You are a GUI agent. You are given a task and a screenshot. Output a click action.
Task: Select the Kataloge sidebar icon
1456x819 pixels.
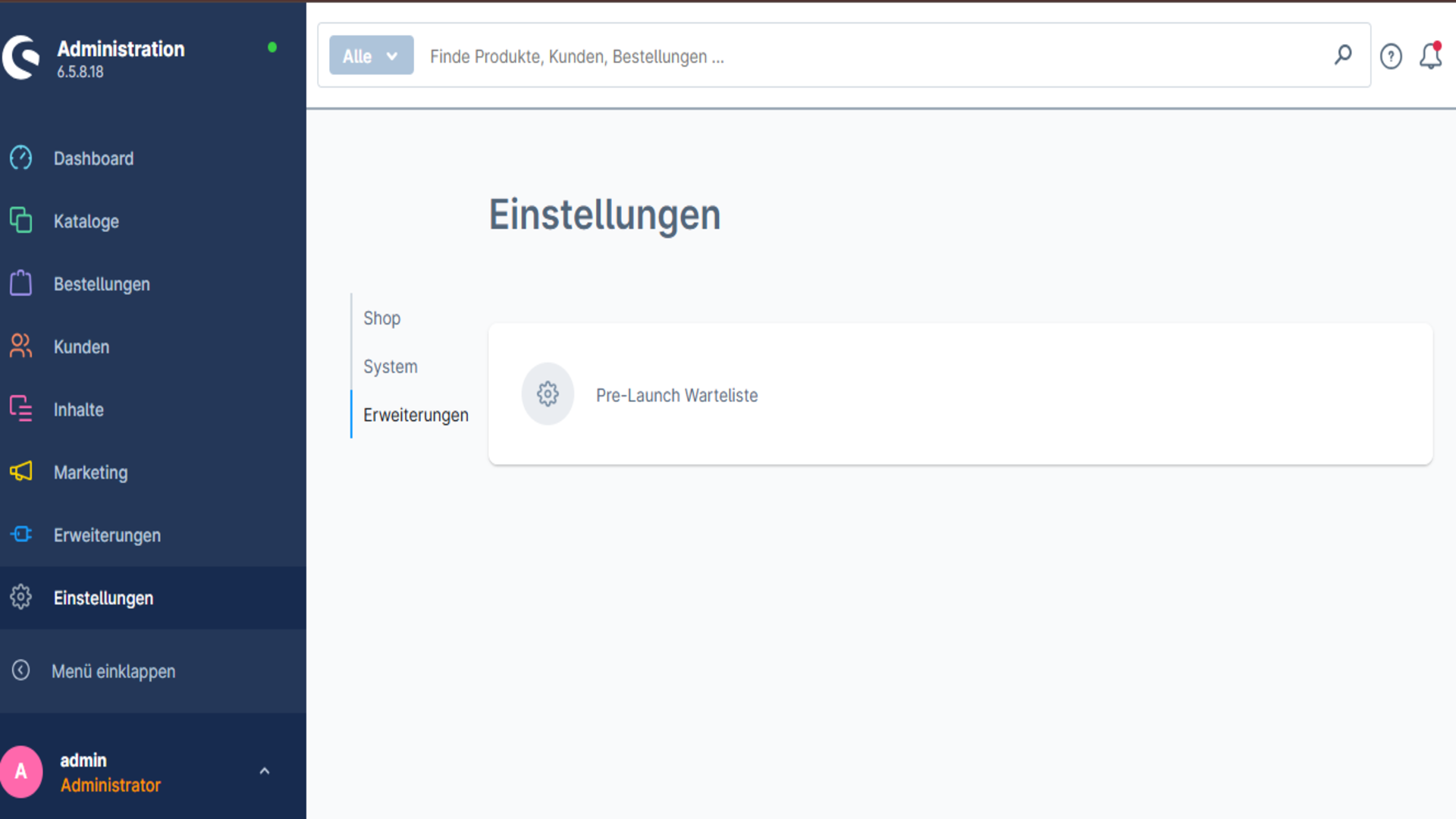(20, 221)
